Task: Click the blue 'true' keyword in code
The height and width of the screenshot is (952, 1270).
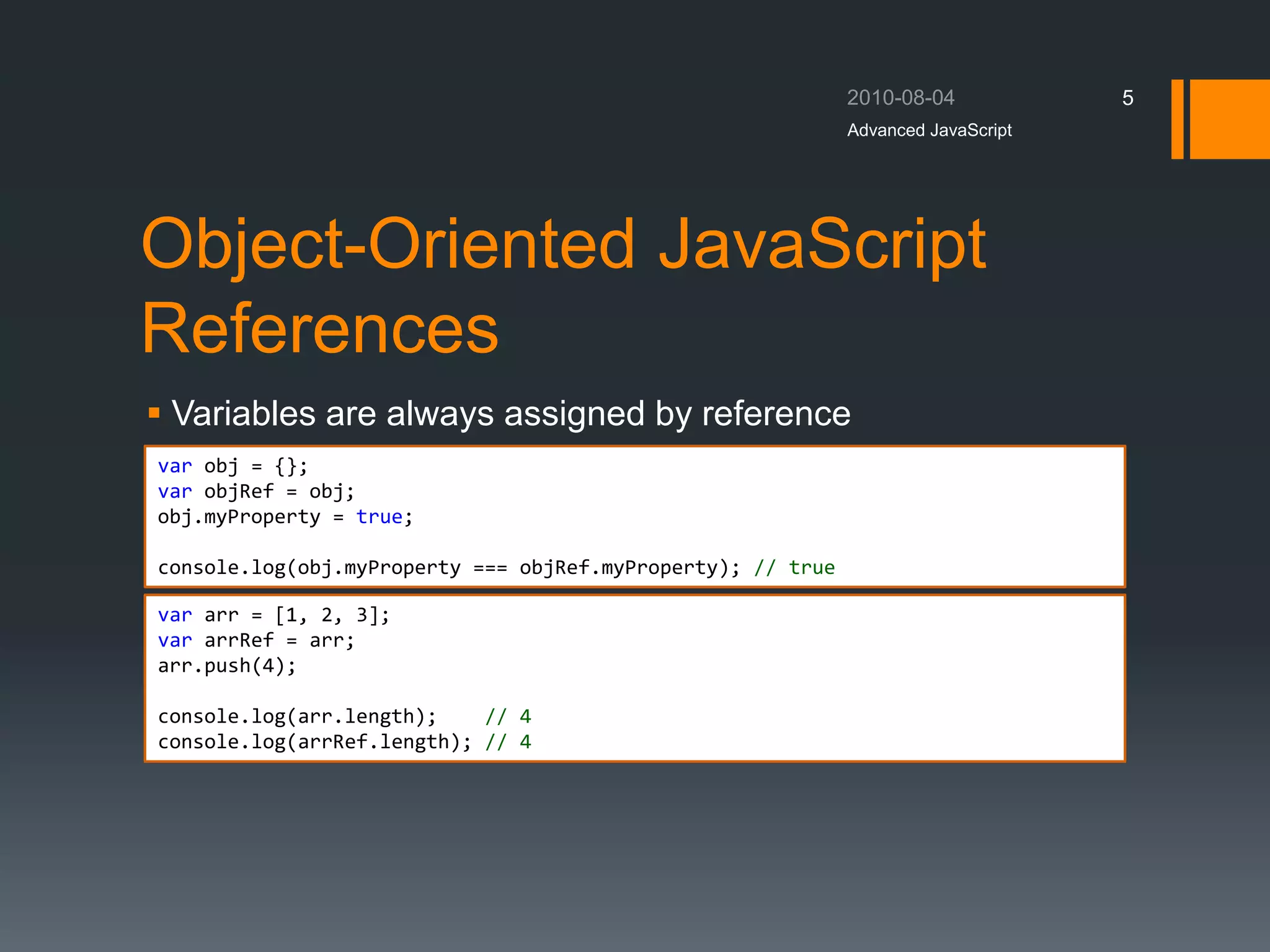Action: [x=379, y=517]
